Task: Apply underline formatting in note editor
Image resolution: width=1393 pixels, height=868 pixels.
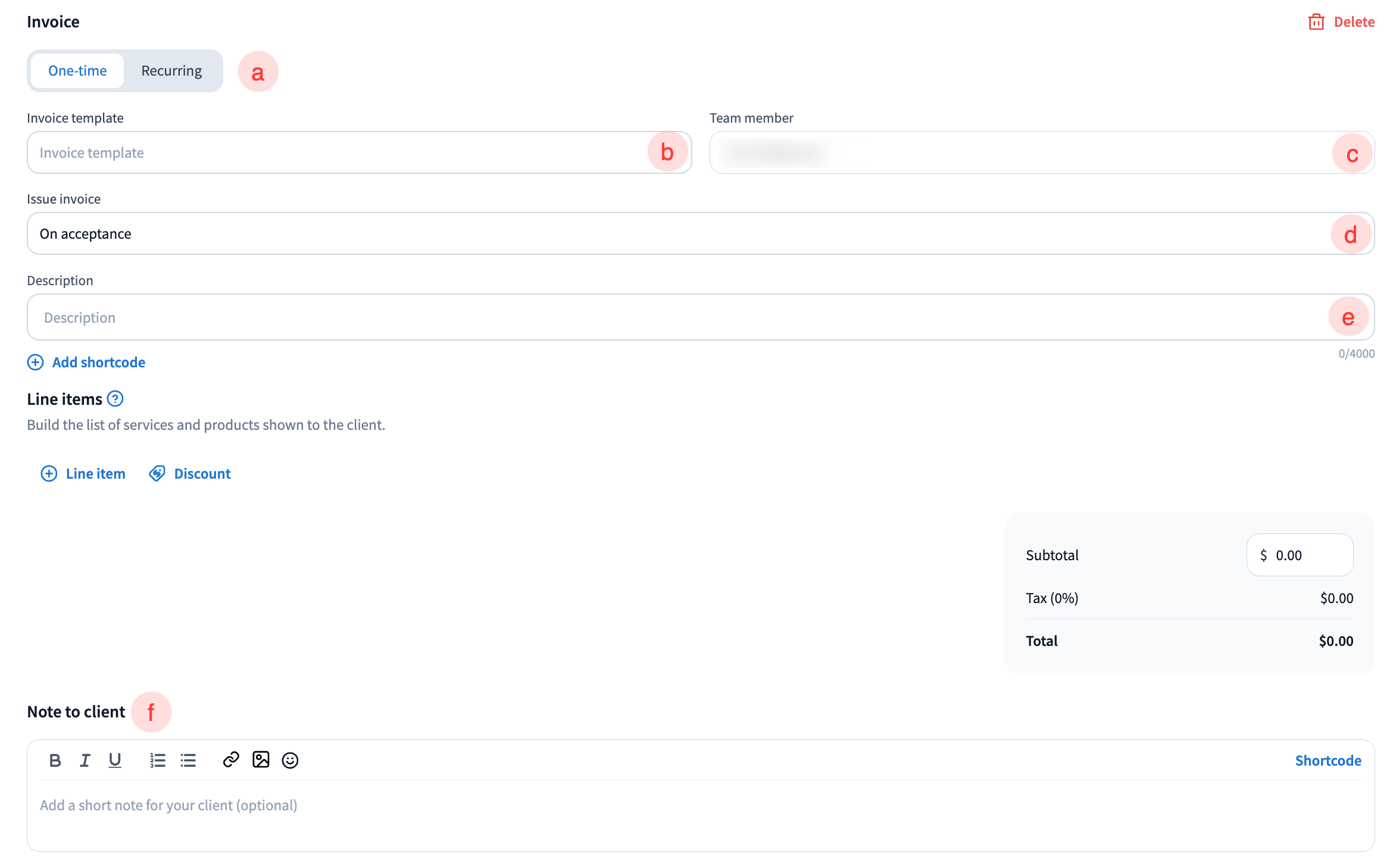Action: (115, 760)
